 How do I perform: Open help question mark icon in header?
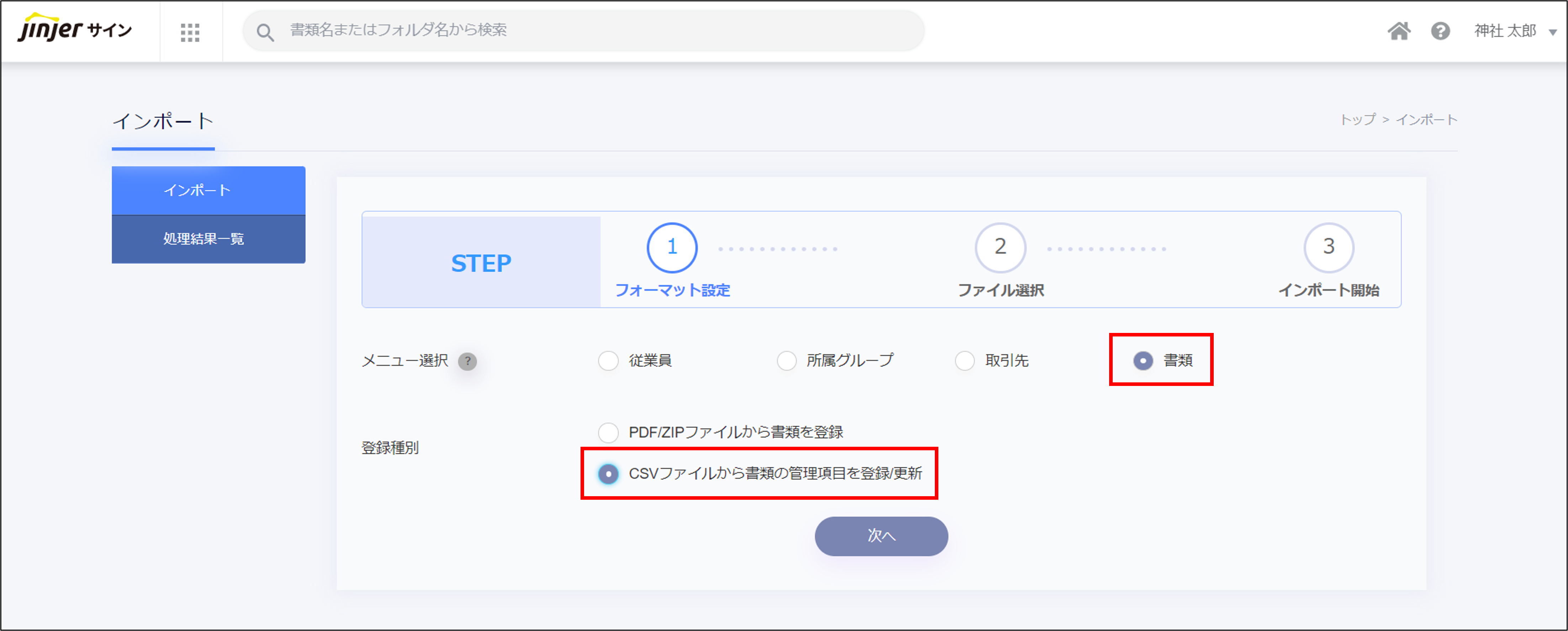[1440, 31]
